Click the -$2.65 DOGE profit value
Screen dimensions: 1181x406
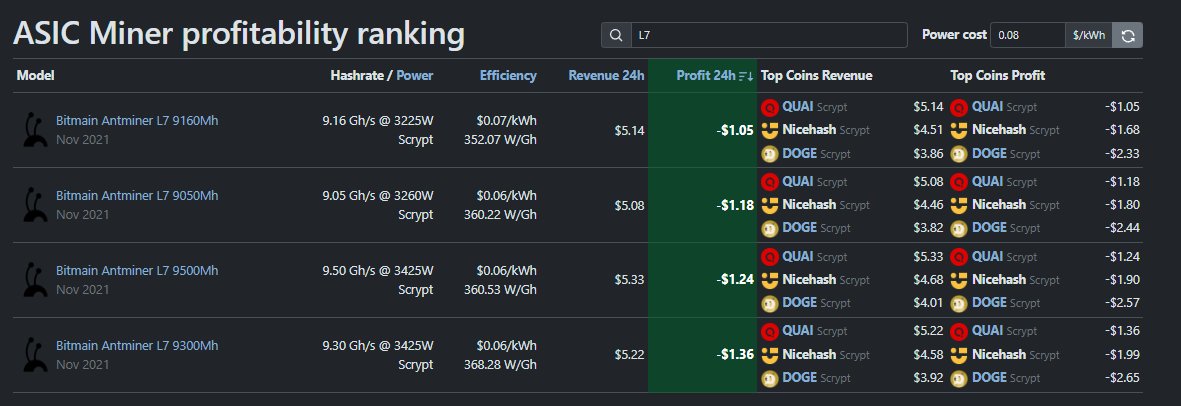click(x=1122, y=378)
